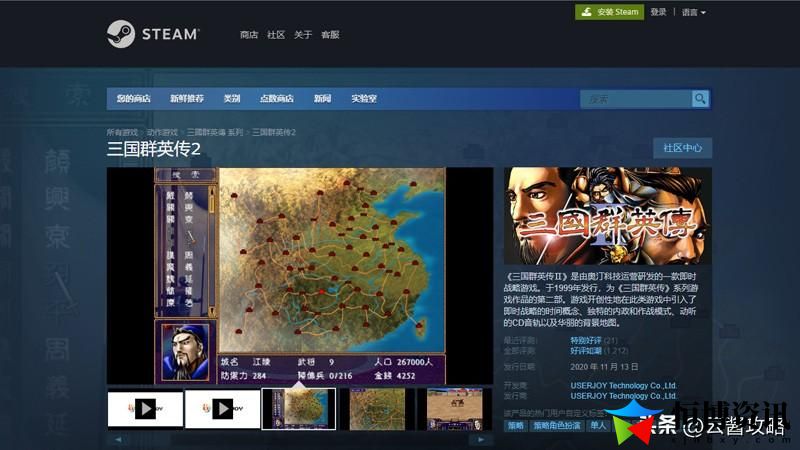
Task: Play the second video thumbnail
Action: tap(222, 409)
